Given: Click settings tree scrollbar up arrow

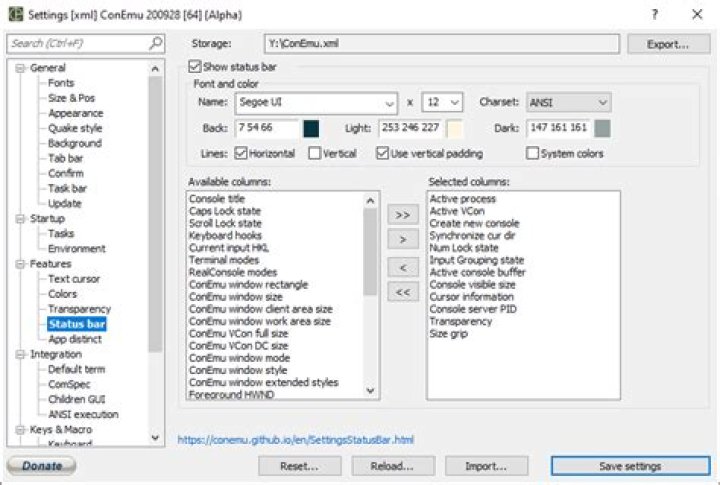Looking at the screenshot, I should click(x=155, y=69).
